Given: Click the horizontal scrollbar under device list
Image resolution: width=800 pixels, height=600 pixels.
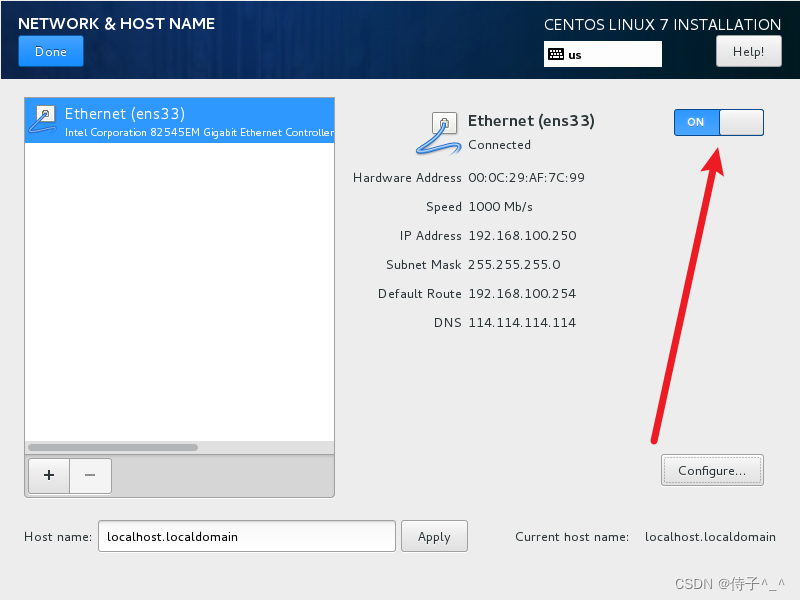Looking at the screenshot, I should [x=113, y=447].
